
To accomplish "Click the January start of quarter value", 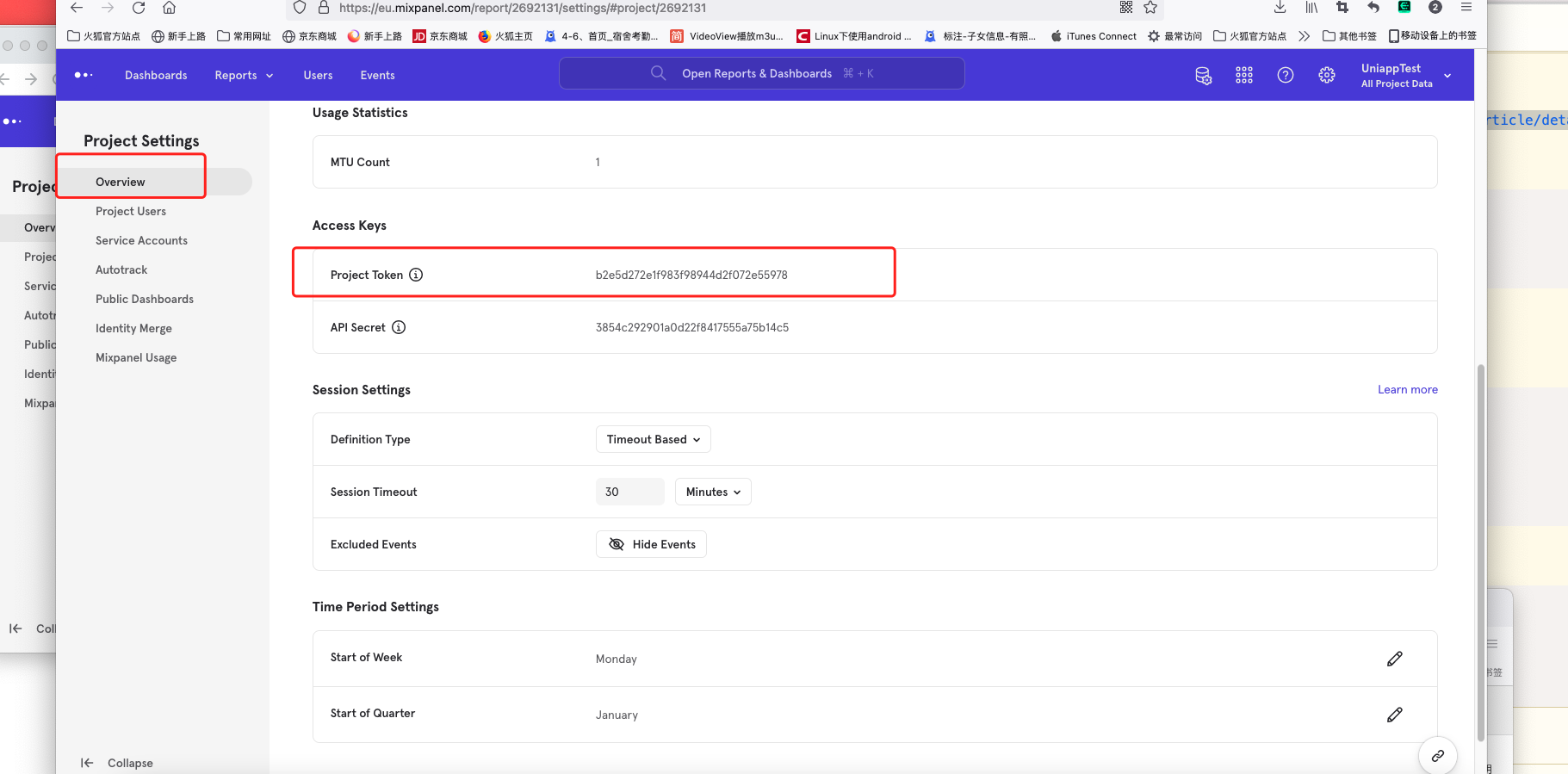I will click(x=617, y=715).
